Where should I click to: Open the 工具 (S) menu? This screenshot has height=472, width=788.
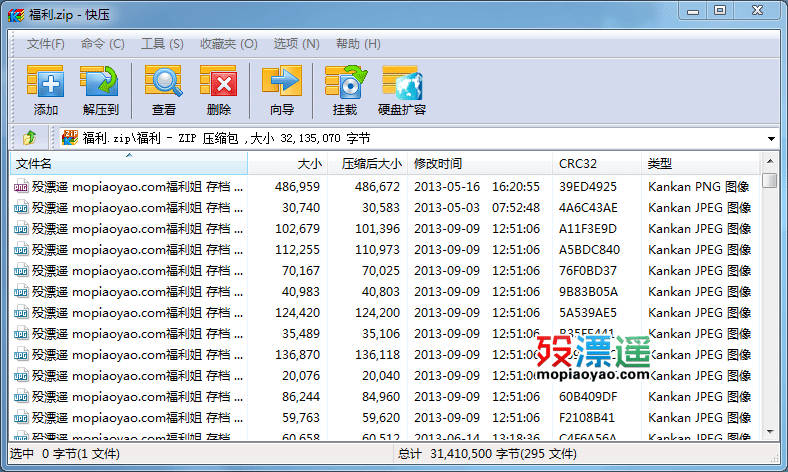[x=162, y=44]
